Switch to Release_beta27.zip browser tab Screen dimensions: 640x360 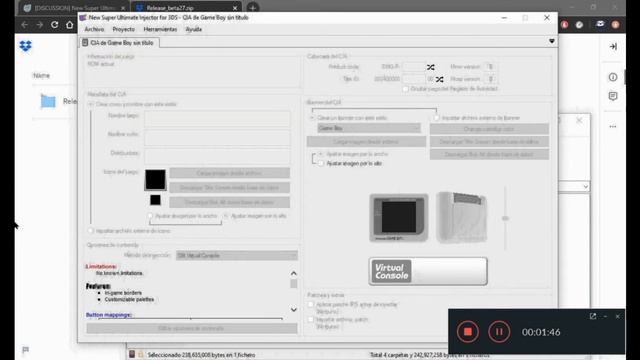[186, 8]
